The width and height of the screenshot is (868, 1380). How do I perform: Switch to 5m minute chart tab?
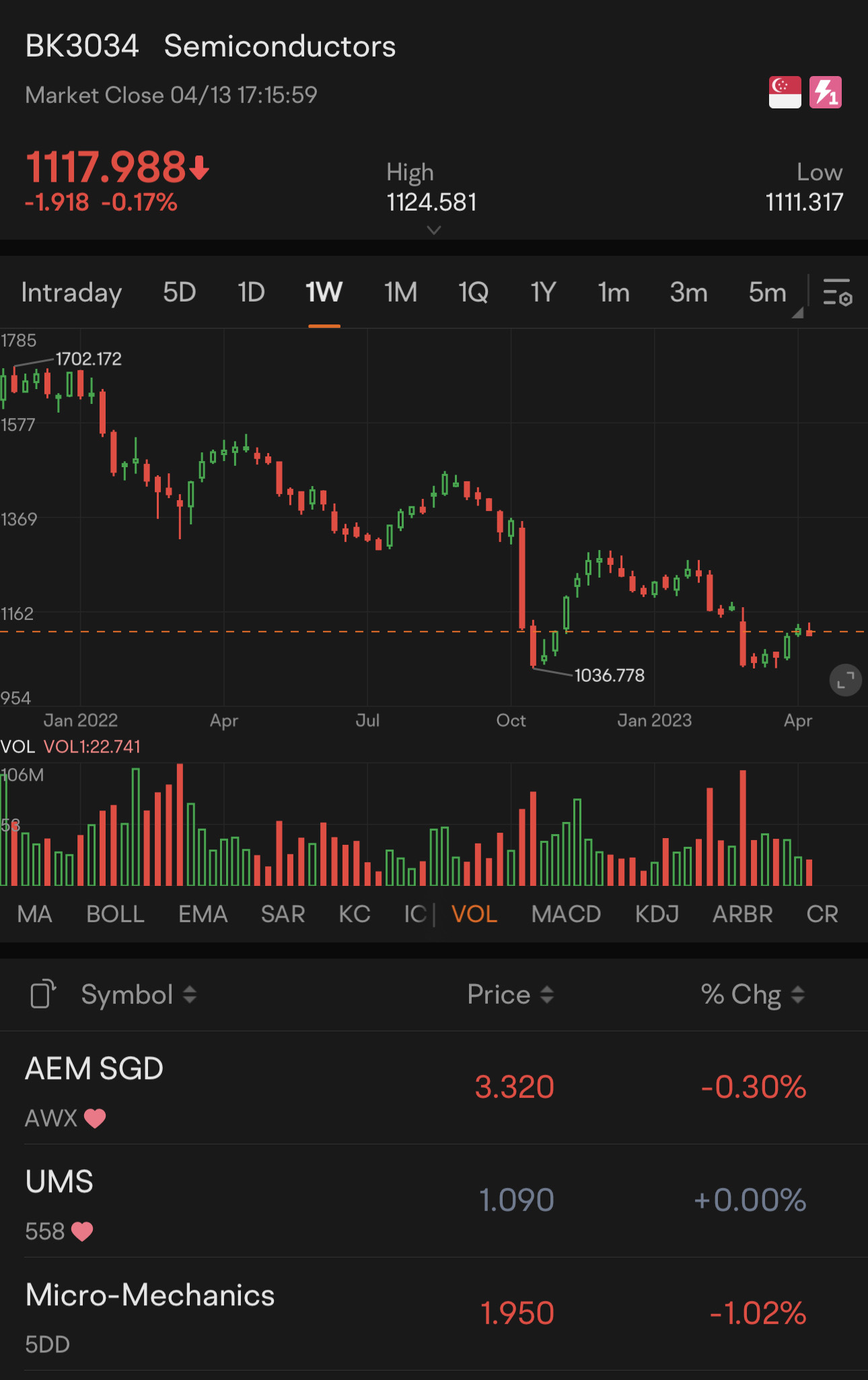click(767, 292)
